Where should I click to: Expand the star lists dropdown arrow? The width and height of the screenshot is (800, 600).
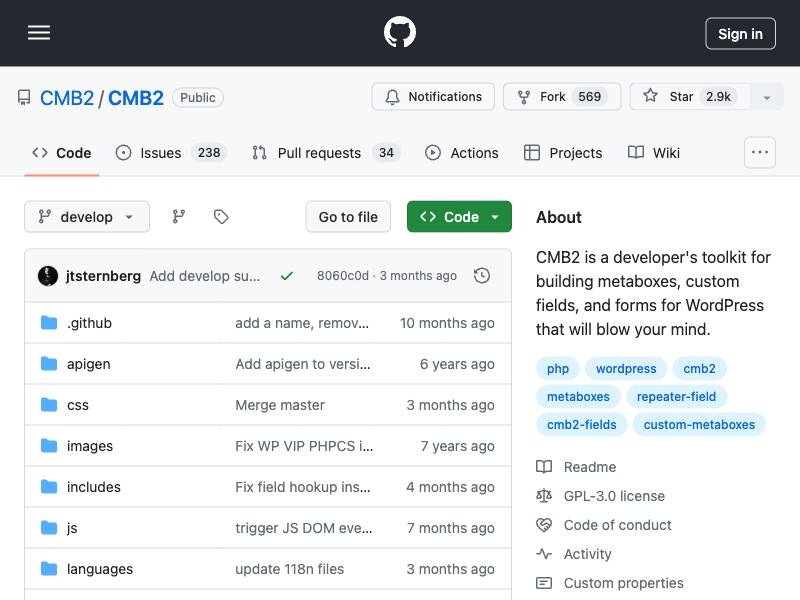click(767, 96)
